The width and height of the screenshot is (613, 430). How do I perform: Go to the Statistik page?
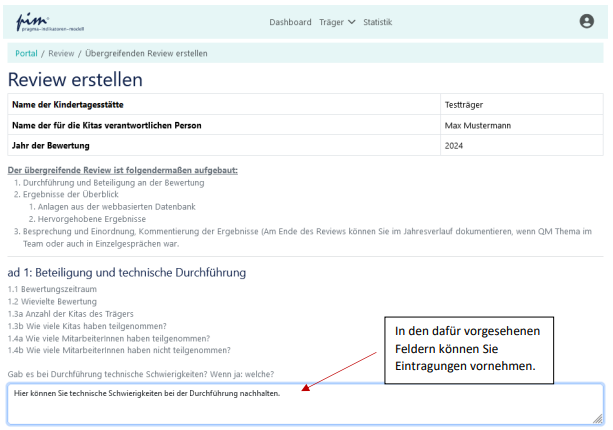[x=377, y=22]
